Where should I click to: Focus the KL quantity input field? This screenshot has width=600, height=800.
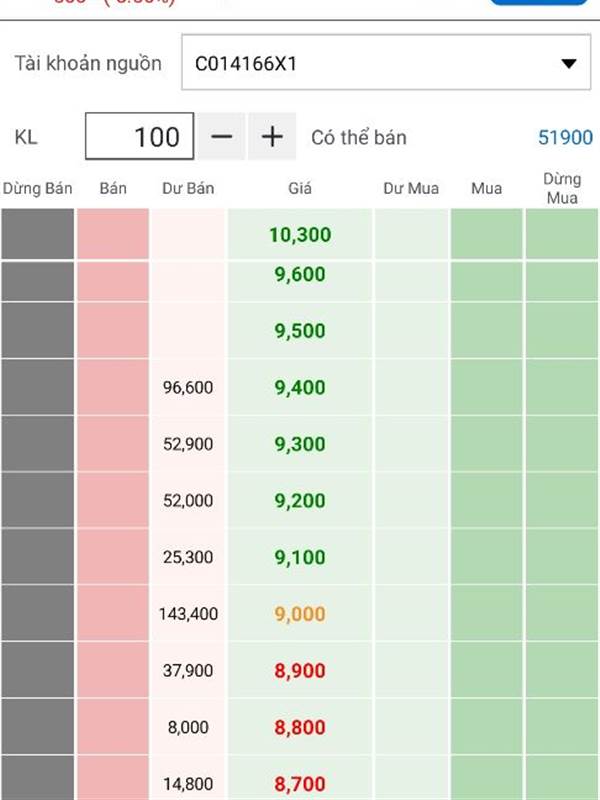point(139,136)
